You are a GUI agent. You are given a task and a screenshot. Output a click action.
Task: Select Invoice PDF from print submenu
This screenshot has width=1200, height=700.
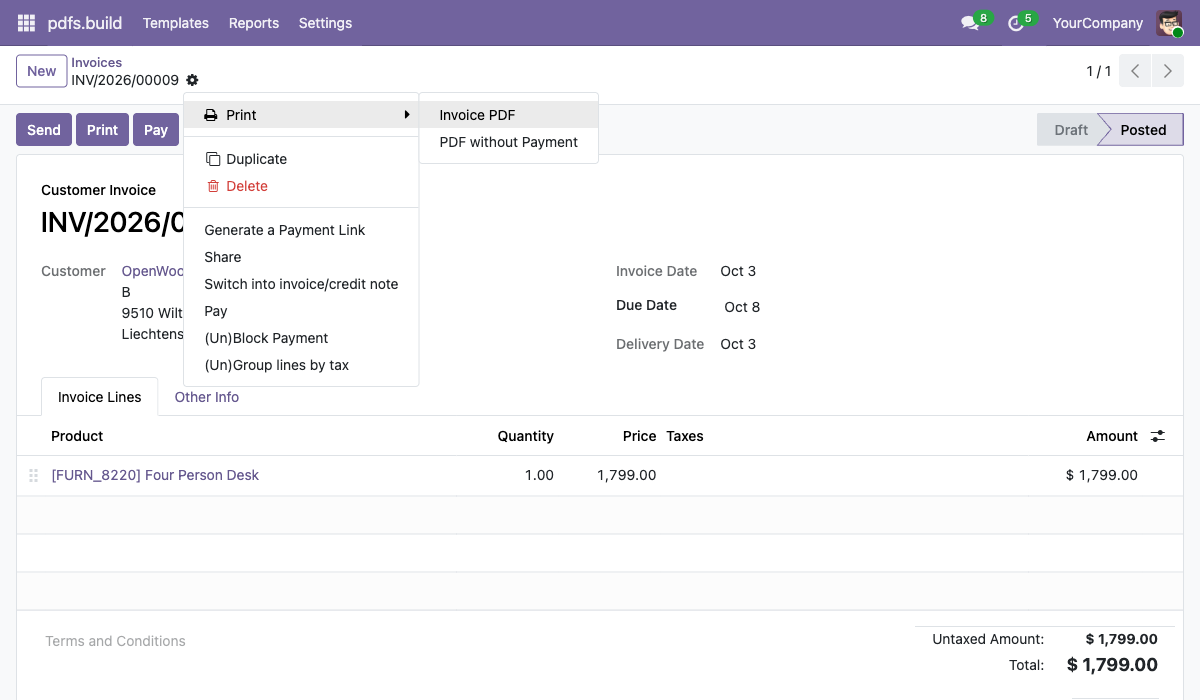pyautogui.click(x=509, y=115)
